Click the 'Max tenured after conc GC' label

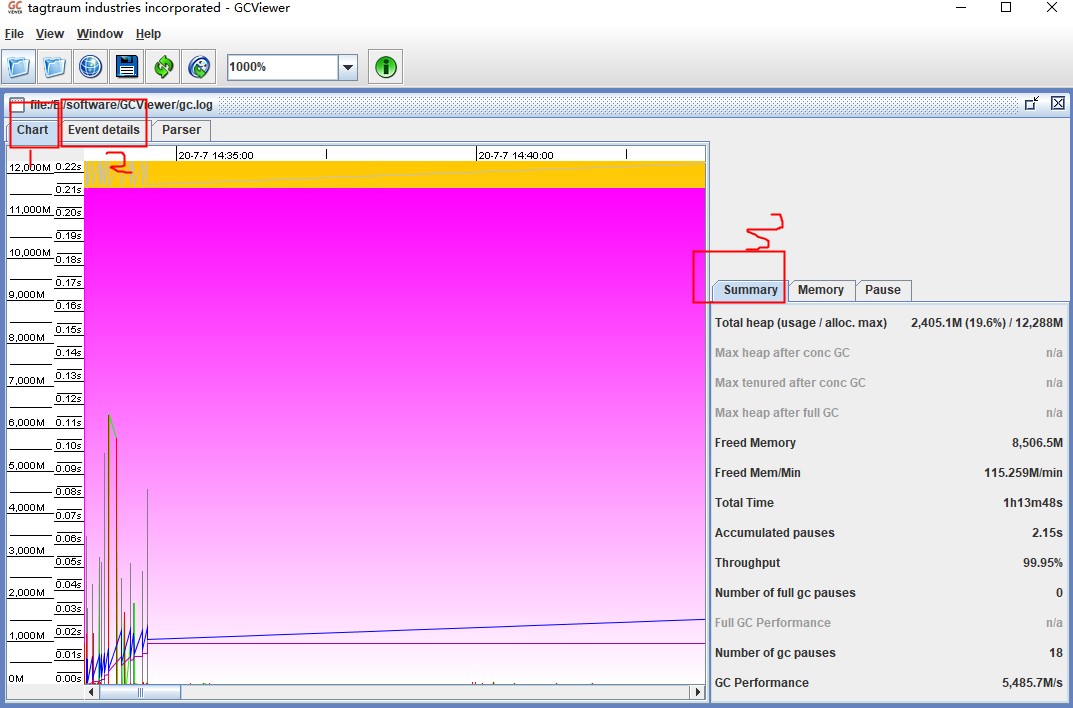(x=790, y=383)
